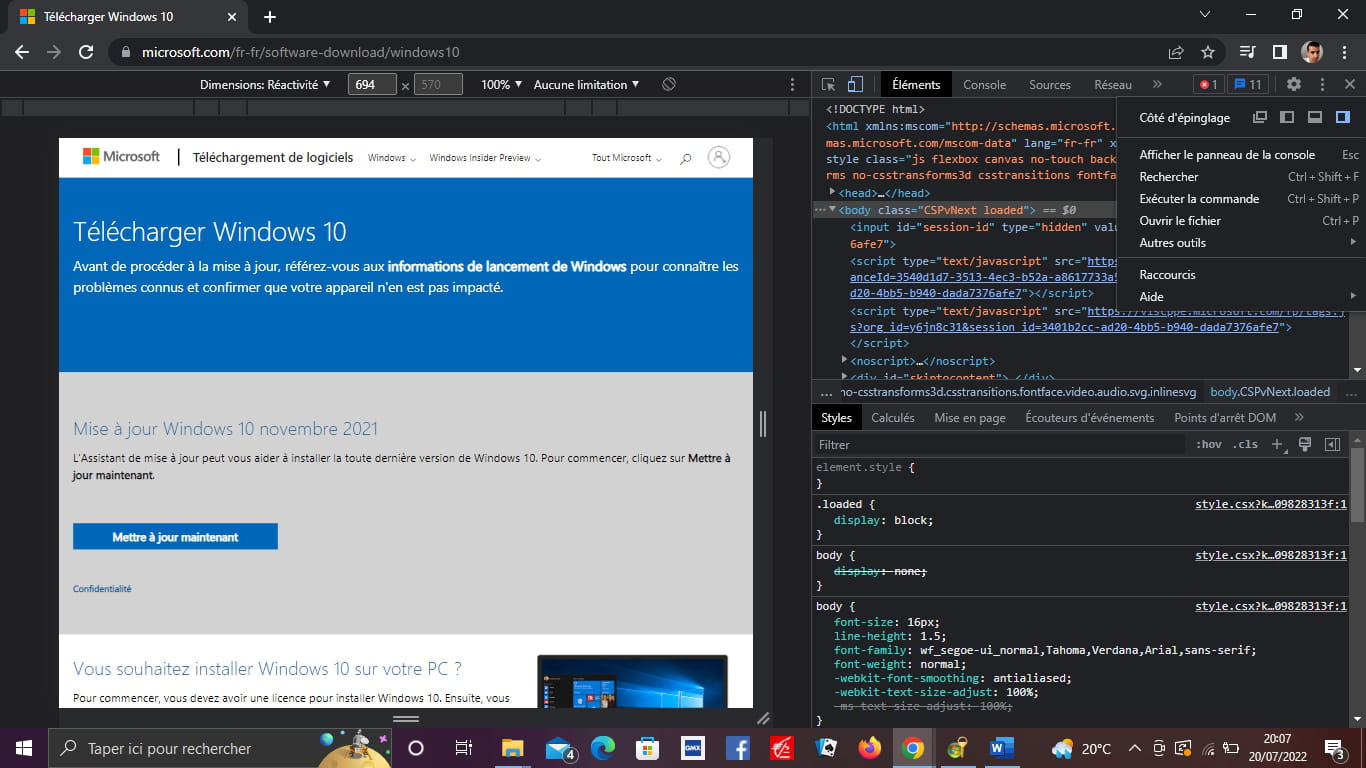The width and height of the screenshot is (1366, 768).
Task: Expand the noscript element node
Action: tap(845, 360)
